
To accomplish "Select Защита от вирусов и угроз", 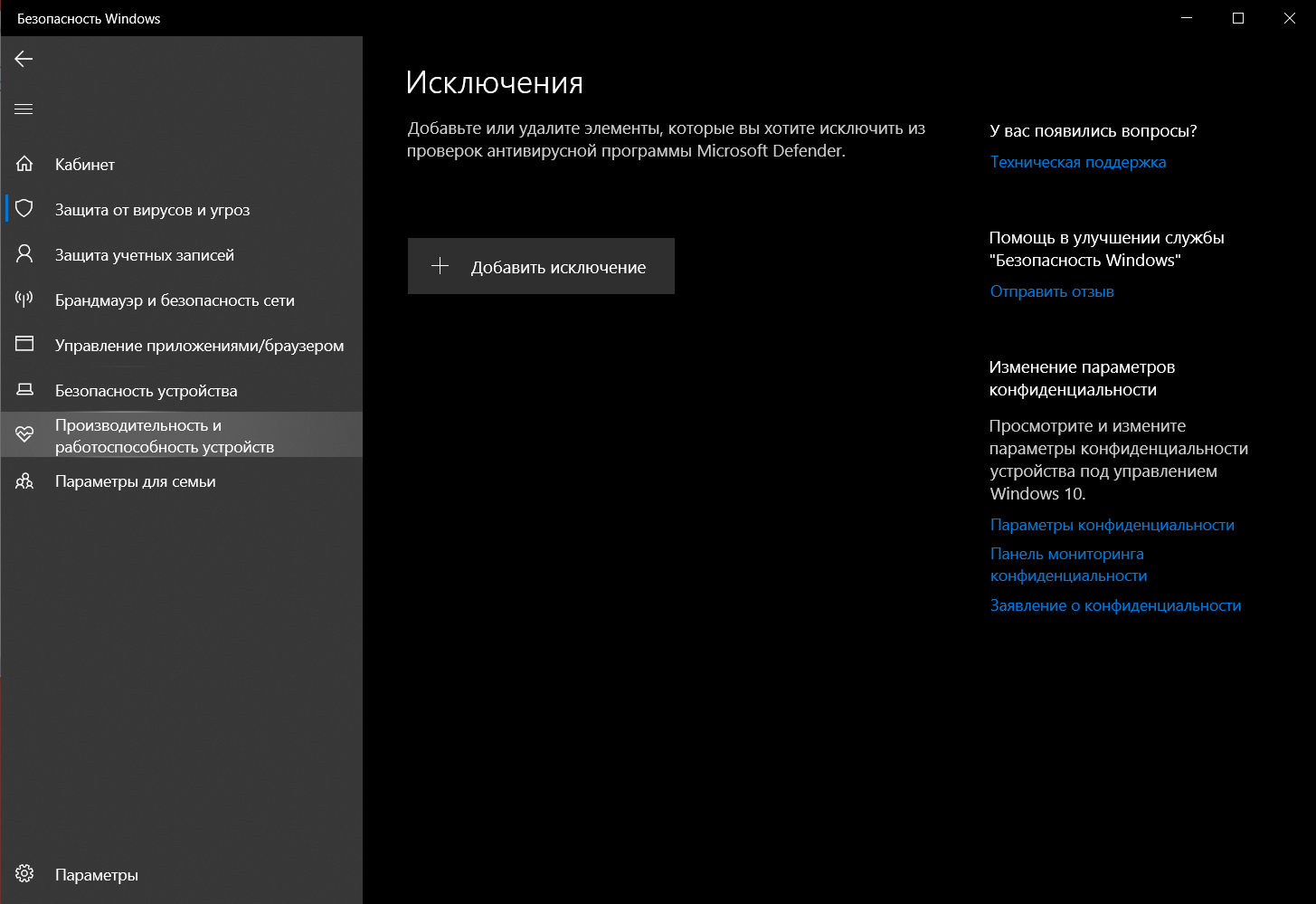I will coord(181,209).
